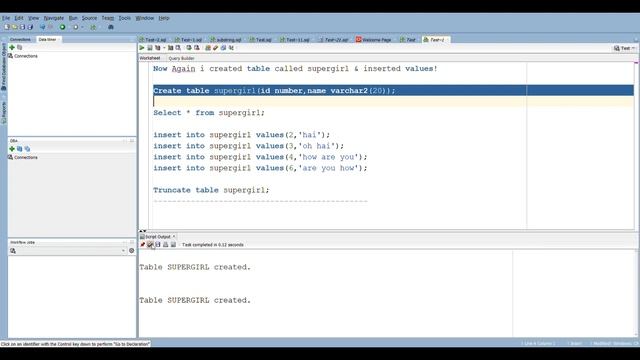Screen dimensions: 640x360
Task: Click the Commit icon in worksheet toolbar
Action: 189,48
